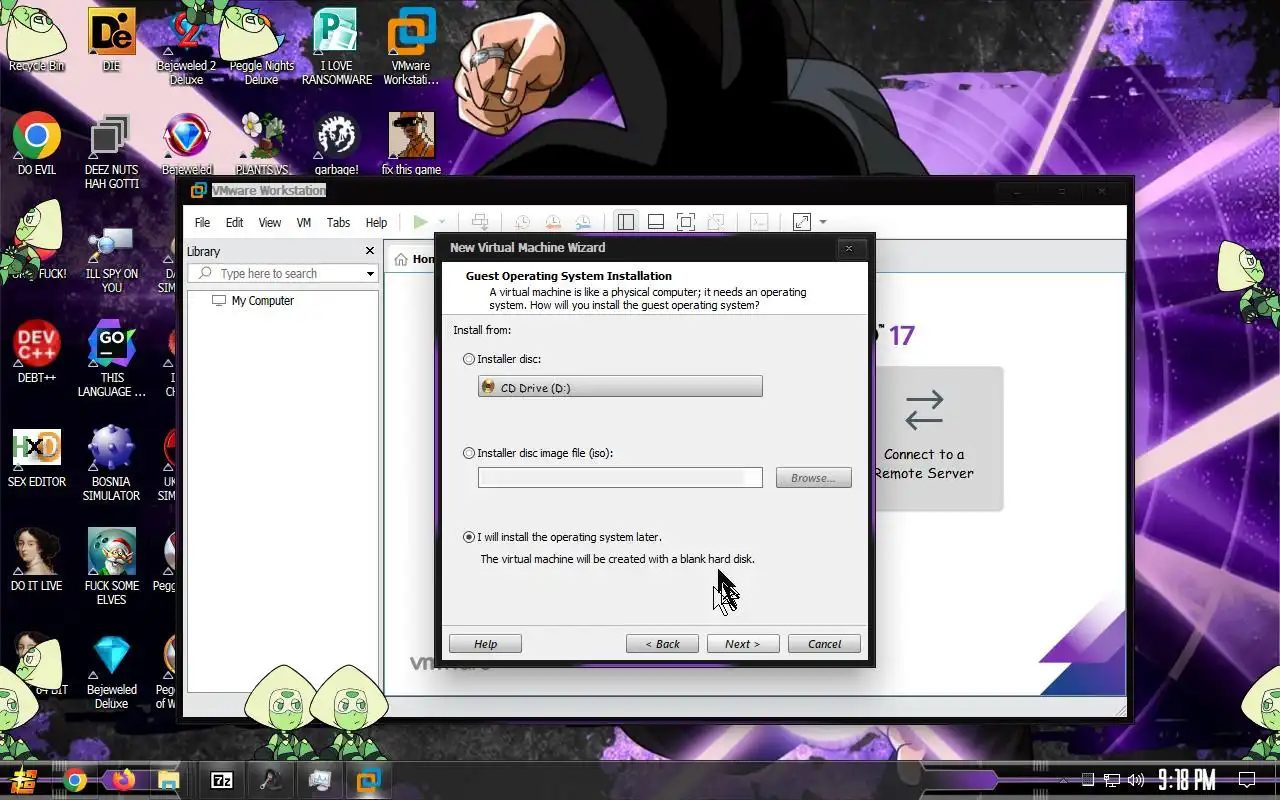Screen dimensions: 1280x800
Task: Click the Browse... button in the wizard
Action: [813, 478]
